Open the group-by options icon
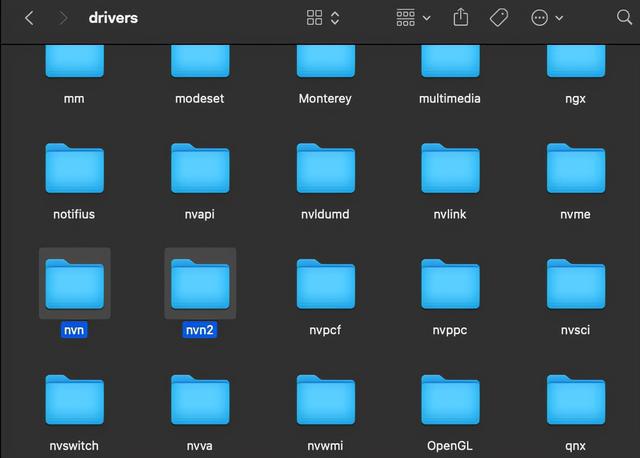The width and height of the screenshot is (640, 458). (405, 18)
